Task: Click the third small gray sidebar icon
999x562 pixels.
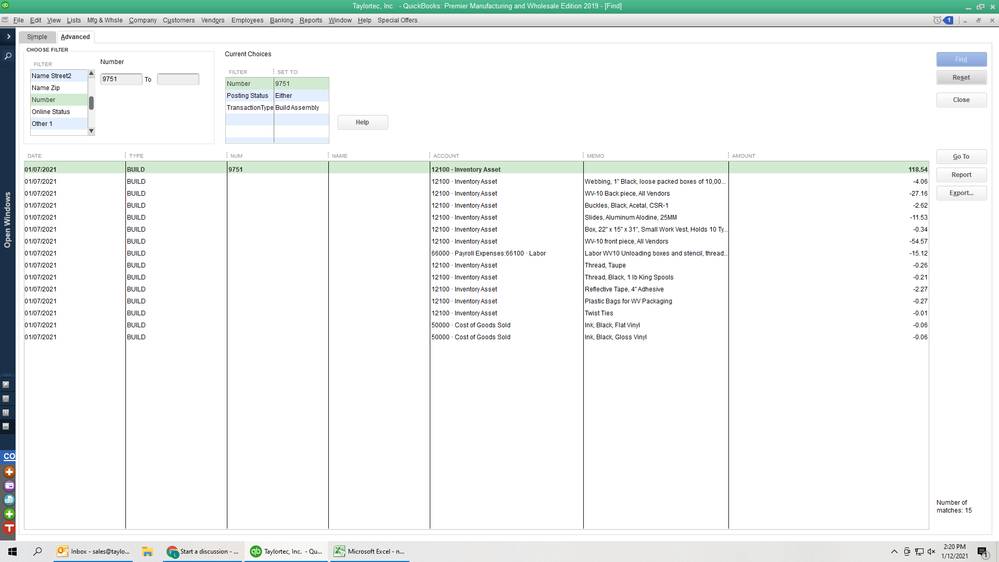Action: 6,413
